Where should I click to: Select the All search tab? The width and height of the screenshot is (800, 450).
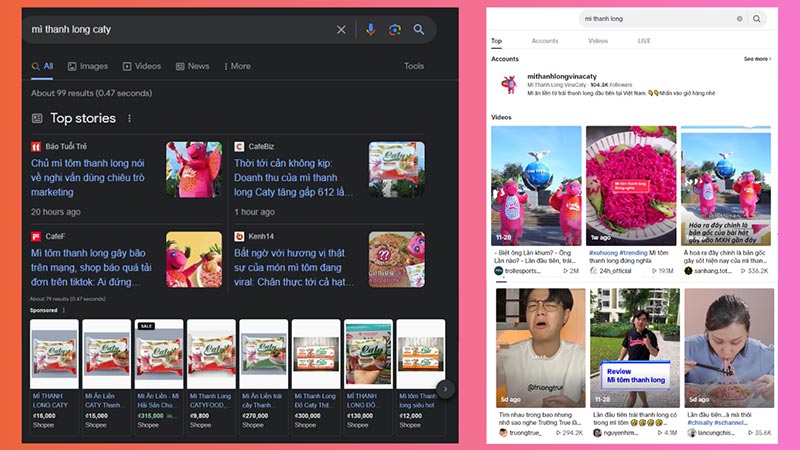42,66
